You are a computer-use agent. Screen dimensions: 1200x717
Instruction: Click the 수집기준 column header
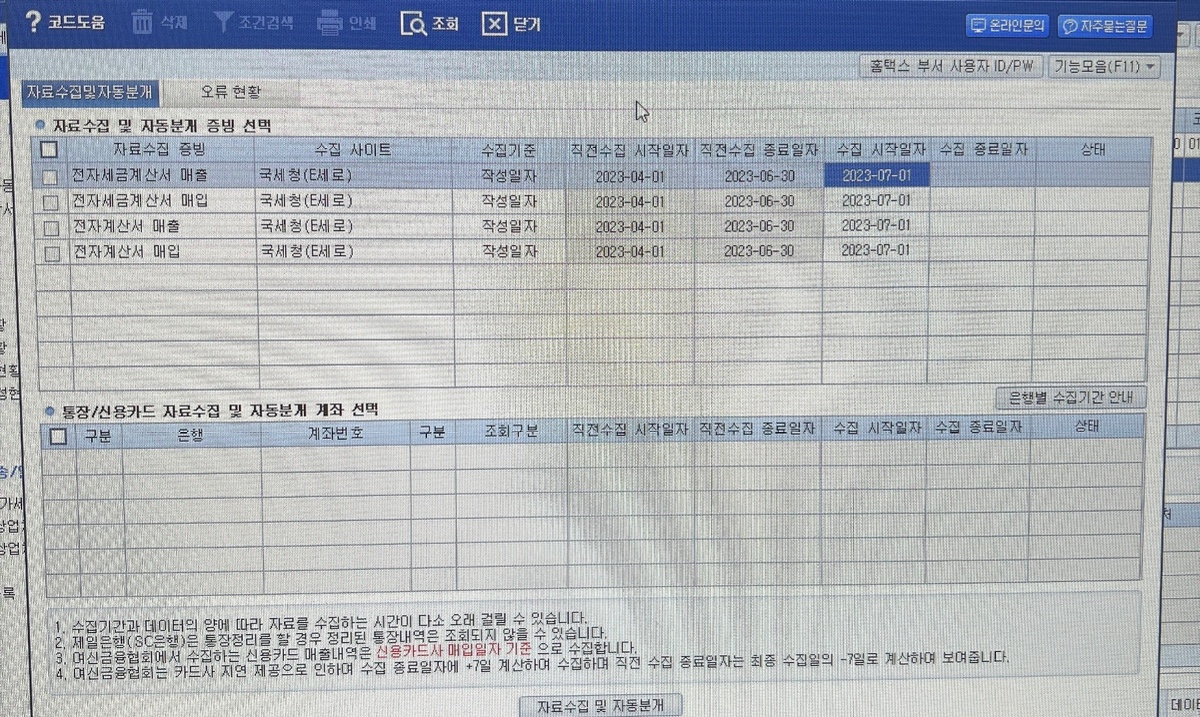click(509, 151)
